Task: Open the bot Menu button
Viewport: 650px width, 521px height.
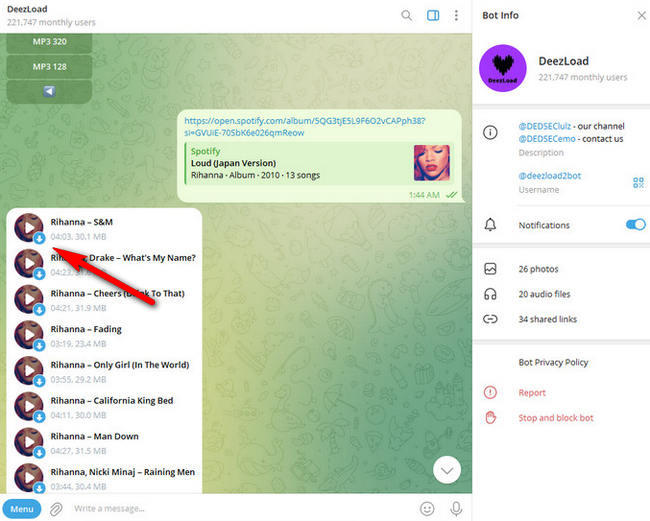Action: point(22,509)
